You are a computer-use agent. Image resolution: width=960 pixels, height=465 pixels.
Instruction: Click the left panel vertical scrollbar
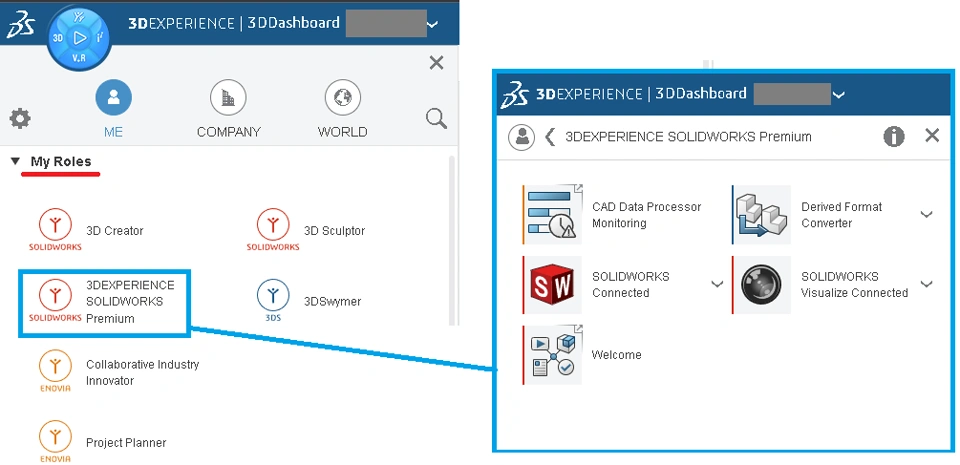pos(452,241)
